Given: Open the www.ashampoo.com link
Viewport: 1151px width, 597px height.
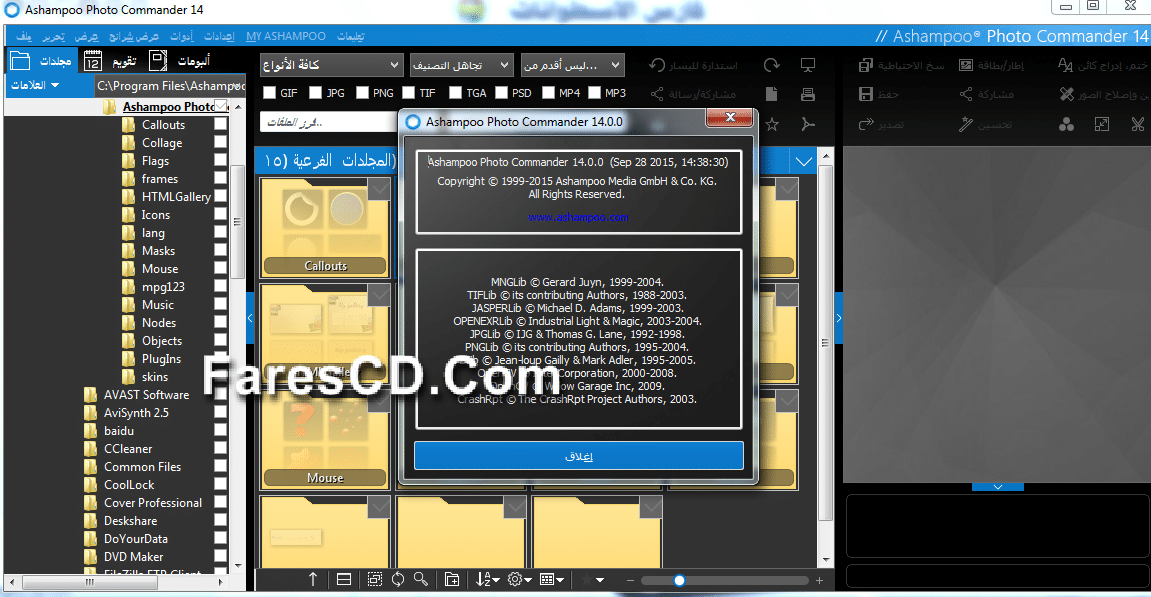Looking at the screenshot, I should [x=578, y=217].
